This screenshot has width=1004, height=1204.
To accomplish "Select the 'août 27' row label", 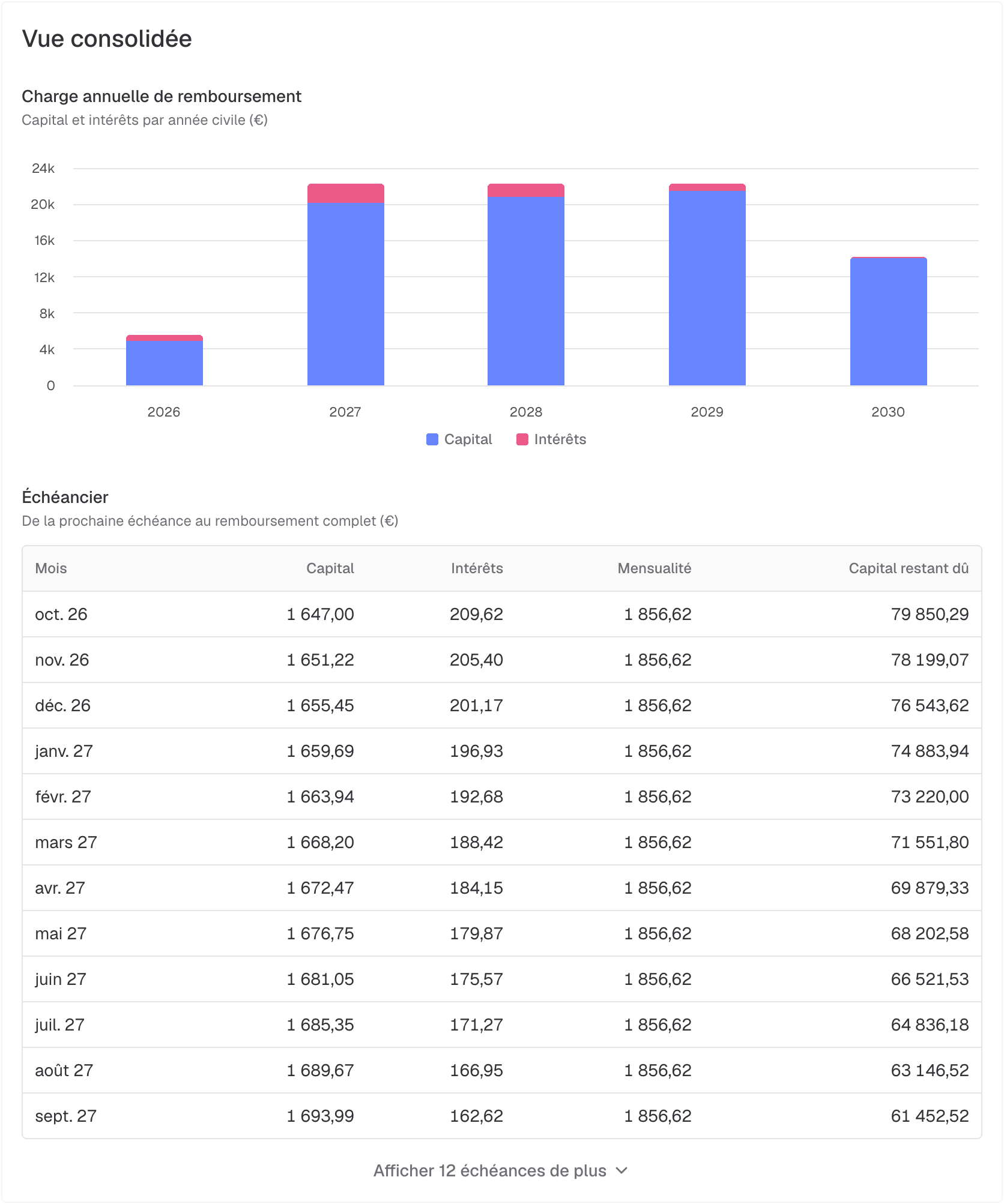I will [64, 1070].
